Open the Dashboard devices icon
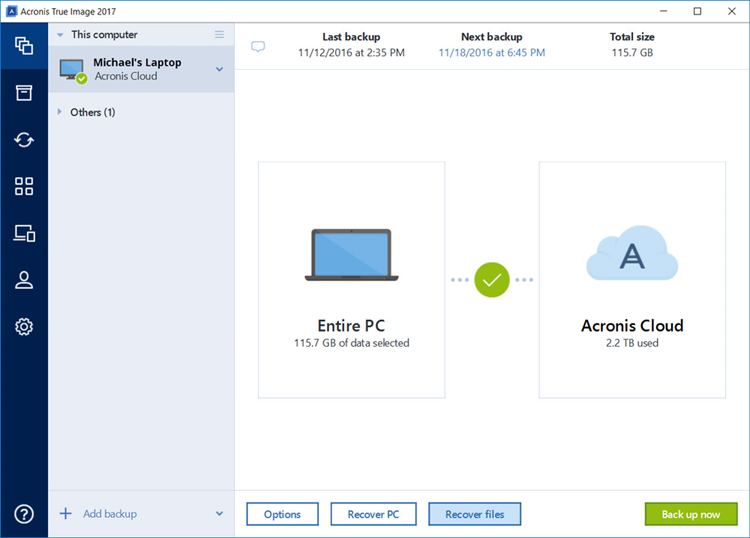 pyautogui.click(x=24, y=234)
